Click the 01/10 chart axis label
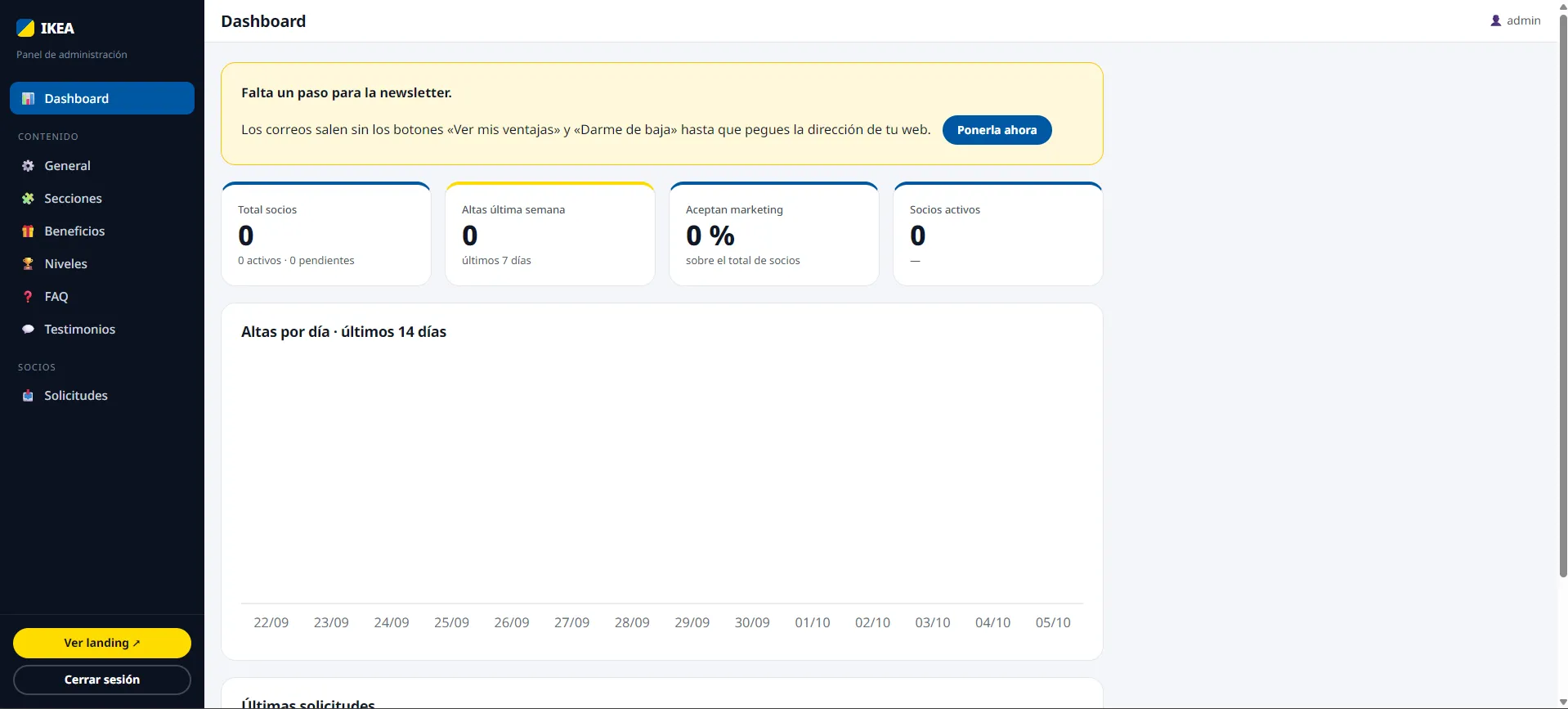This screenshot has height=709, width=1568. tap(813, 622)
